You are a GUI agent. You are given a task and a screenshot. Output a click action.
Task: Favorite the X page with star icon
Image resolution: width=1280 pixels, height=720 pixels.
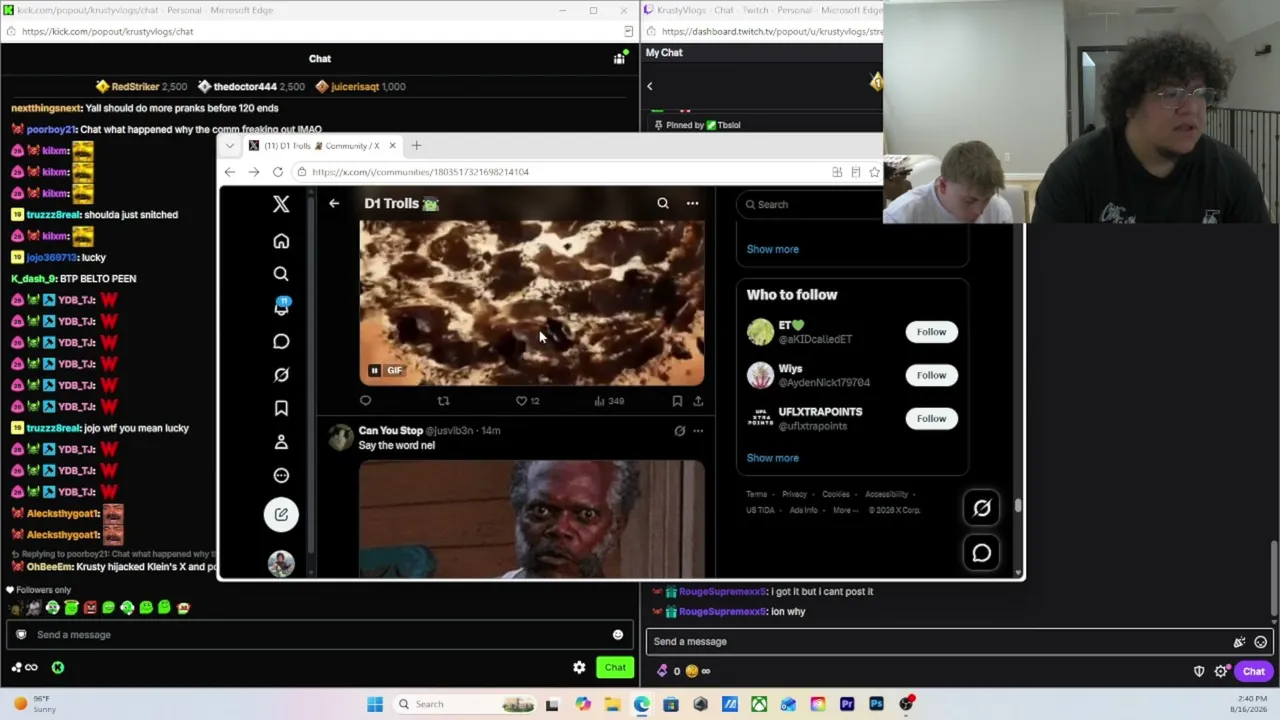(x=874, y=172)
